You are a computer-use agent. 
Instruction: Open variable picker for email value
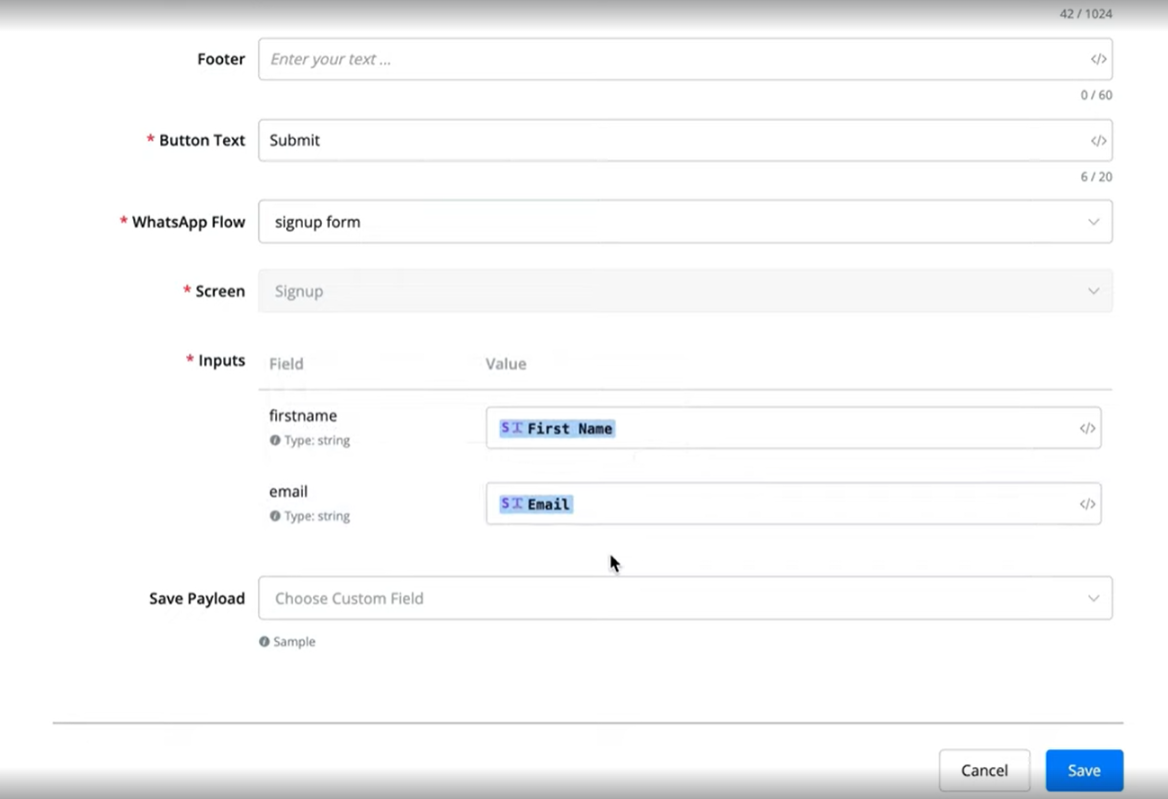[1087, 505]
